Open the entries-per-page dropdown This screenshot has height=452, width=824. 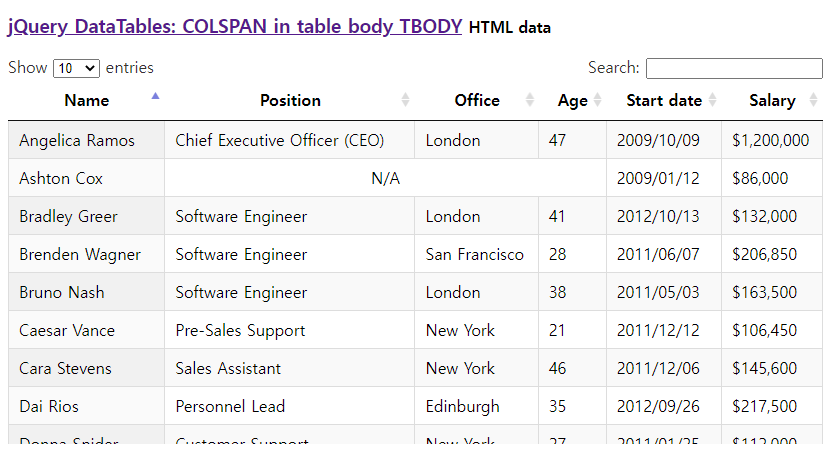[76, 68]
